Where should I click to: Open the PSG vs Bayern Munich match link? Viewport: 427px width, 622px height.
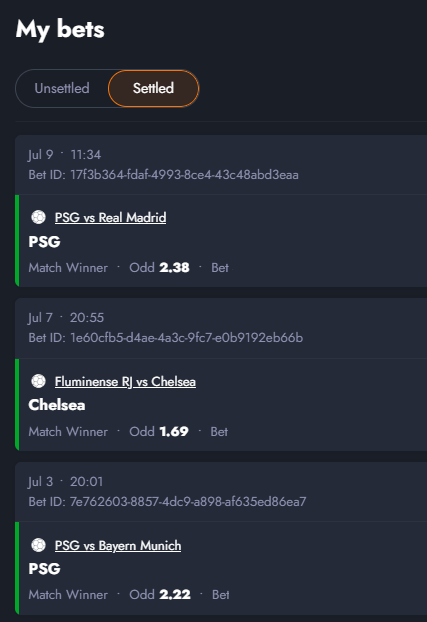(x=118, y=545)
